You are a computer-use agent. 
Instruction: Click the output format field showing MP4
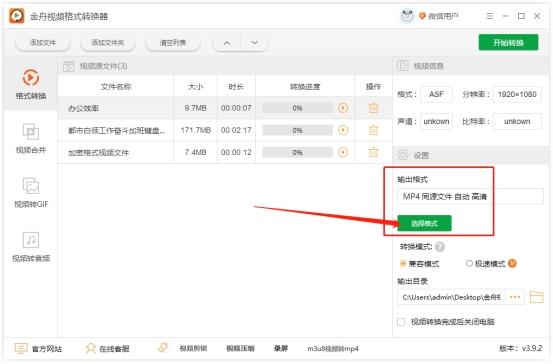tap(470, 196)
